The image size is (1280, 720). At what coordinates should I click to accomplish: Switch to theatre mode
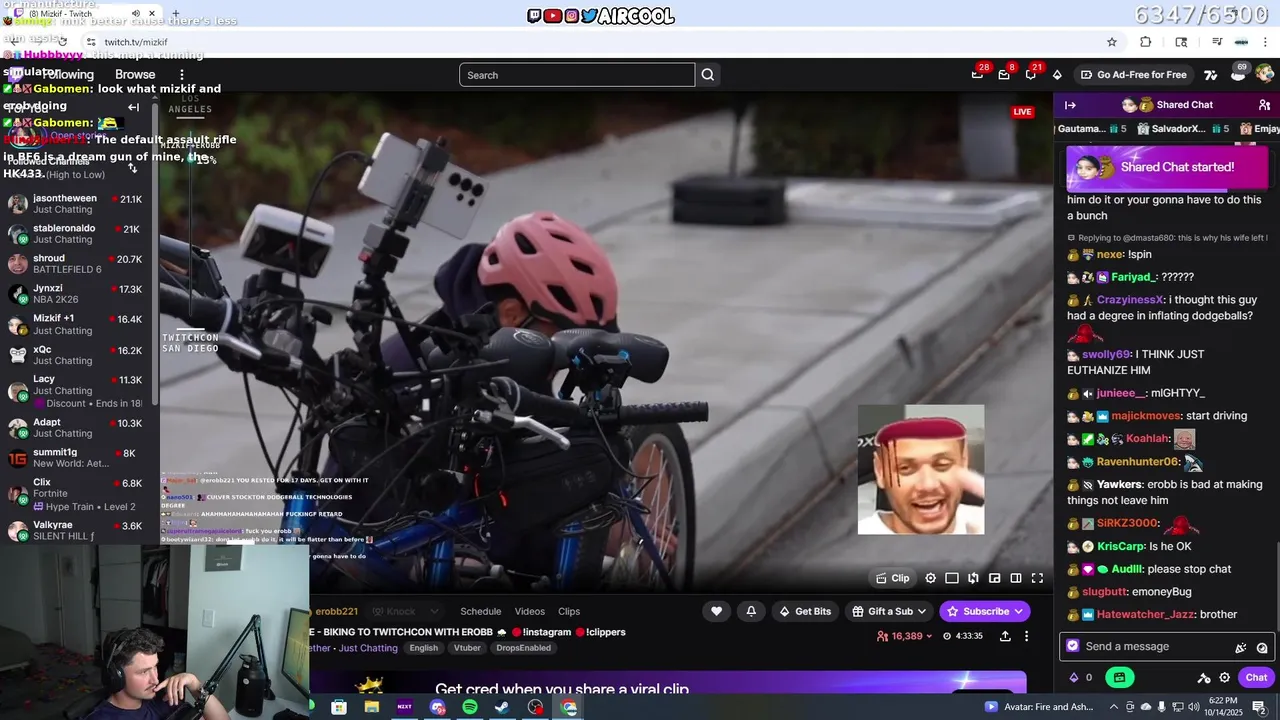coord(952,578)
